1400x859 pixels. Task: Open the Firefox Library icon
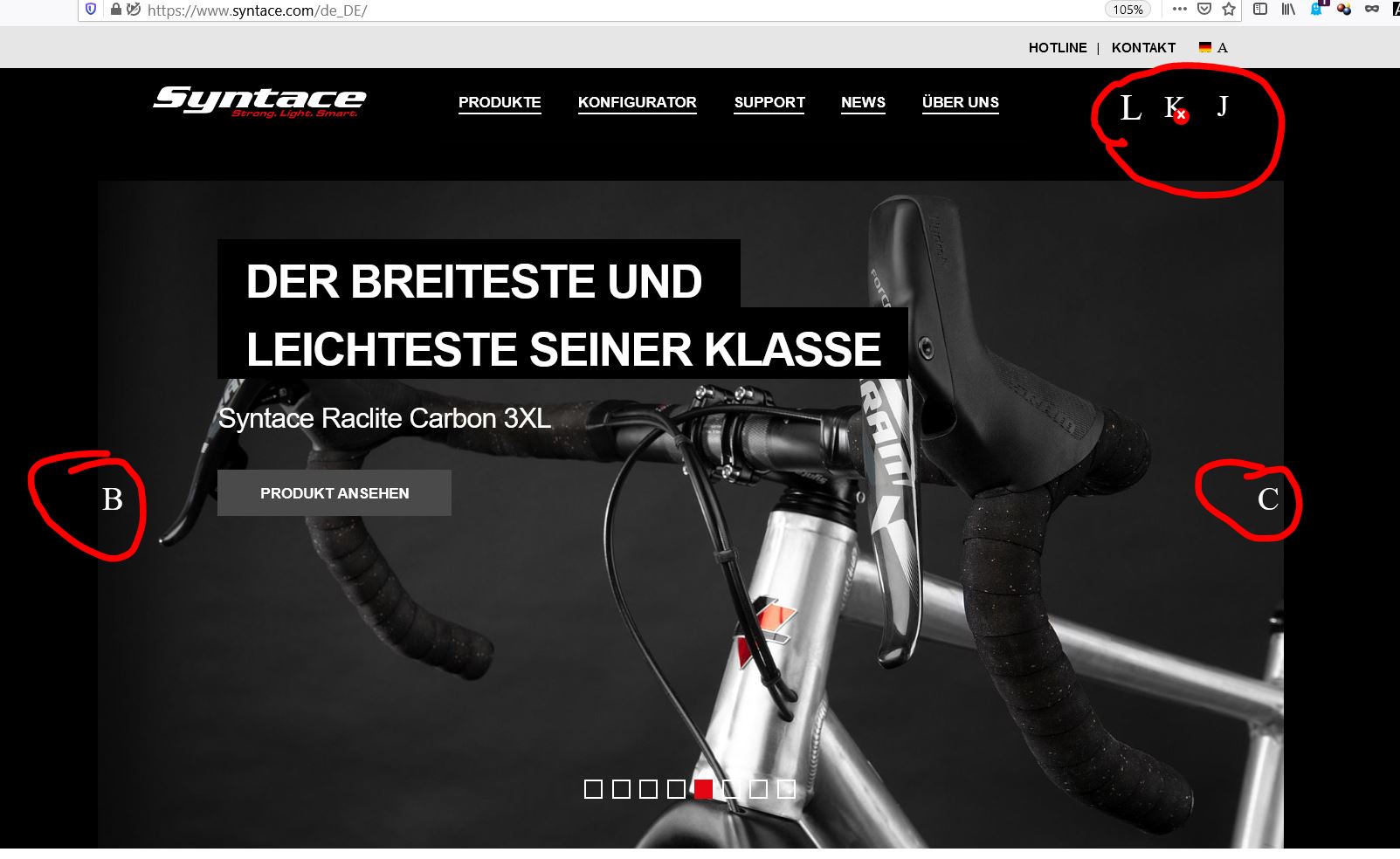click(x=1288, y=10)
